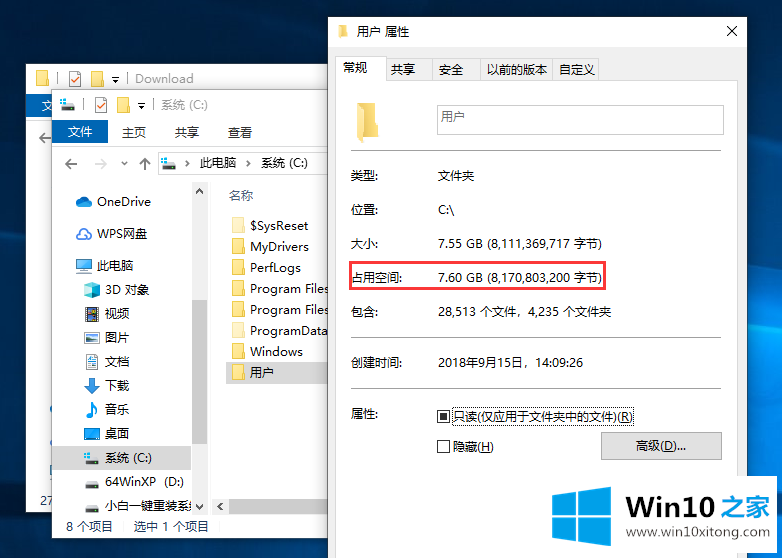Switch to the 常规 properties tab
This screenshot has height=558, width=782.
[x=361, y=68]
